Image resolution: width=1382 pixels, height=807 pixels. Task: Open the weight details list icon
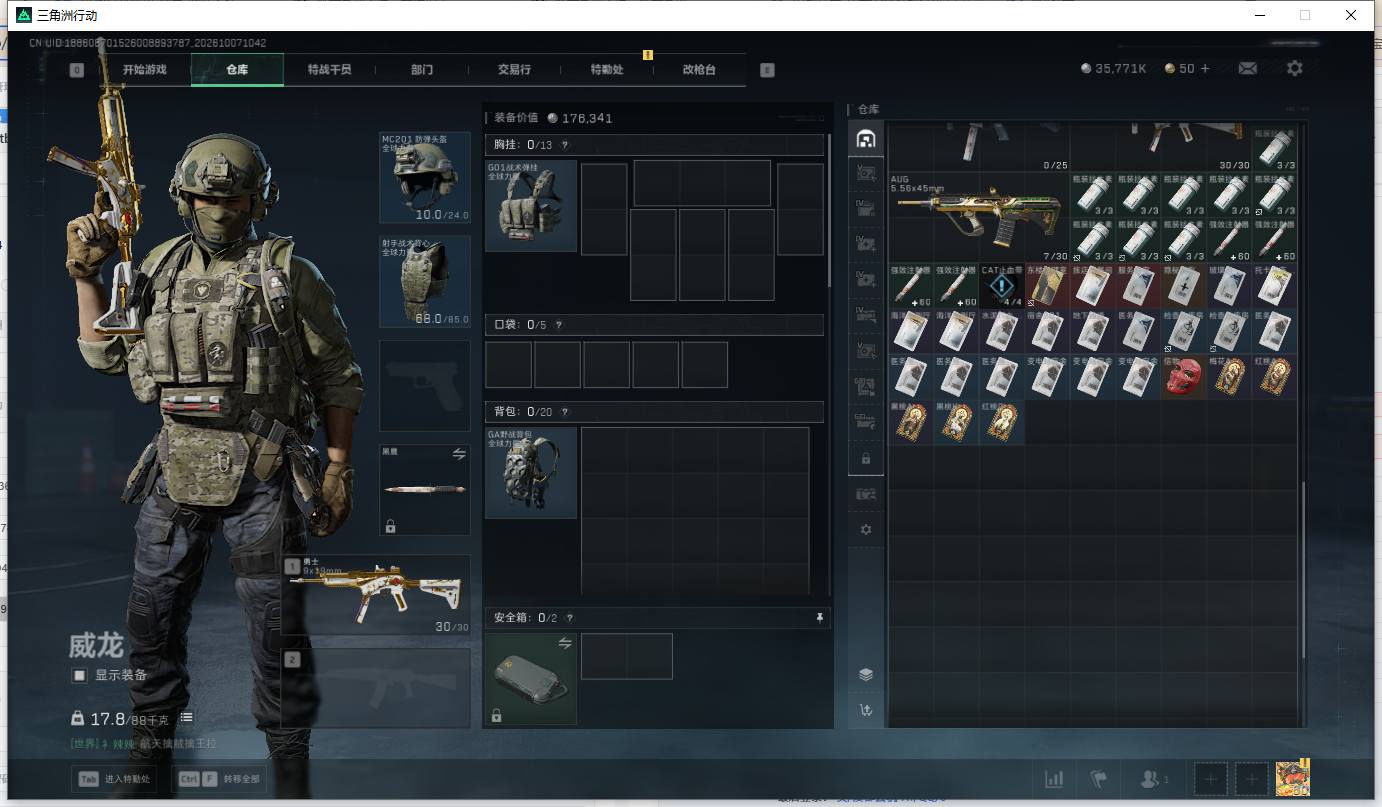pyautogui.click(x=186, y=718)
